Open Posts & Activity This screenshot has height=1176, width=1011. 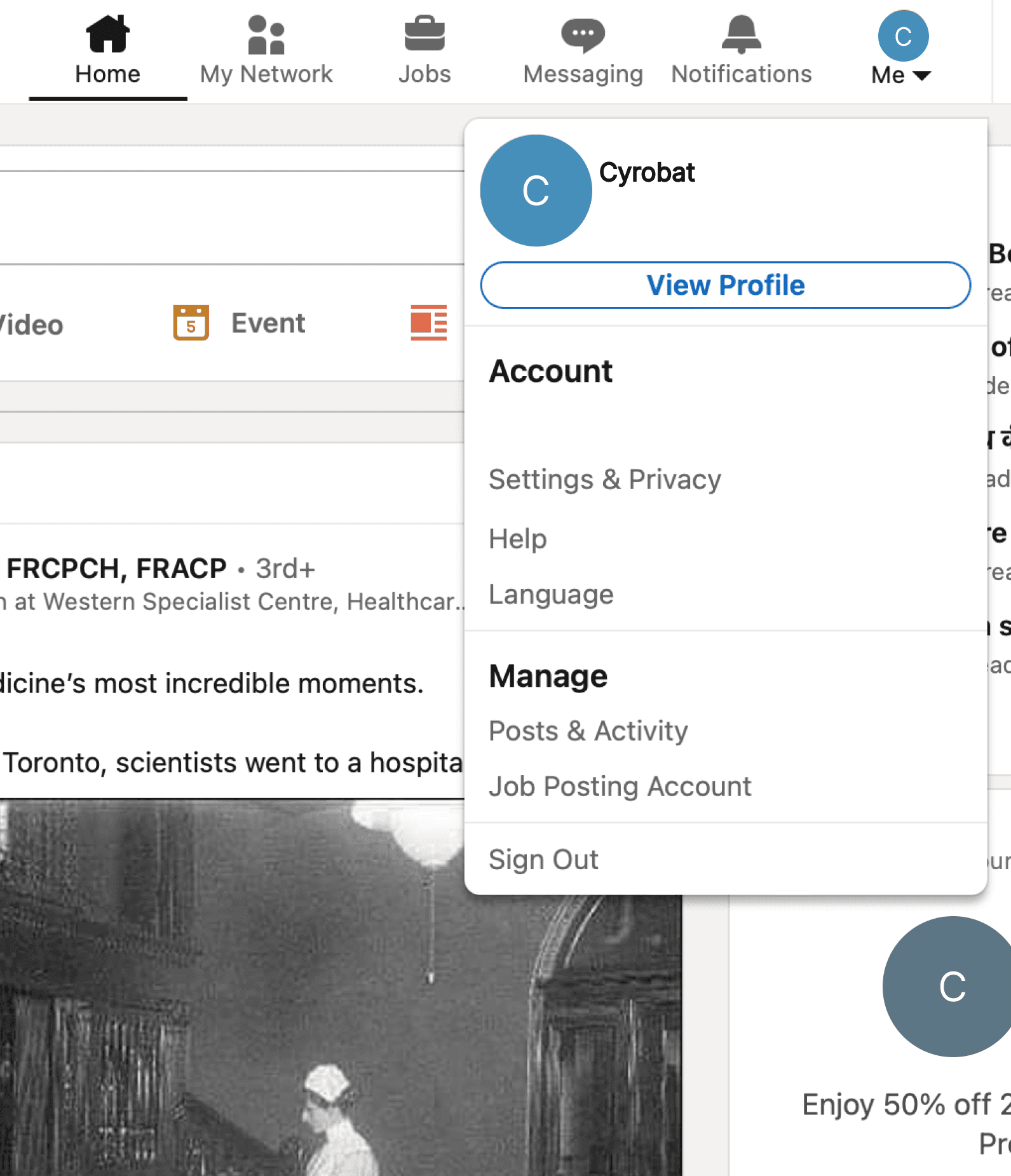[x=588, y=731]
